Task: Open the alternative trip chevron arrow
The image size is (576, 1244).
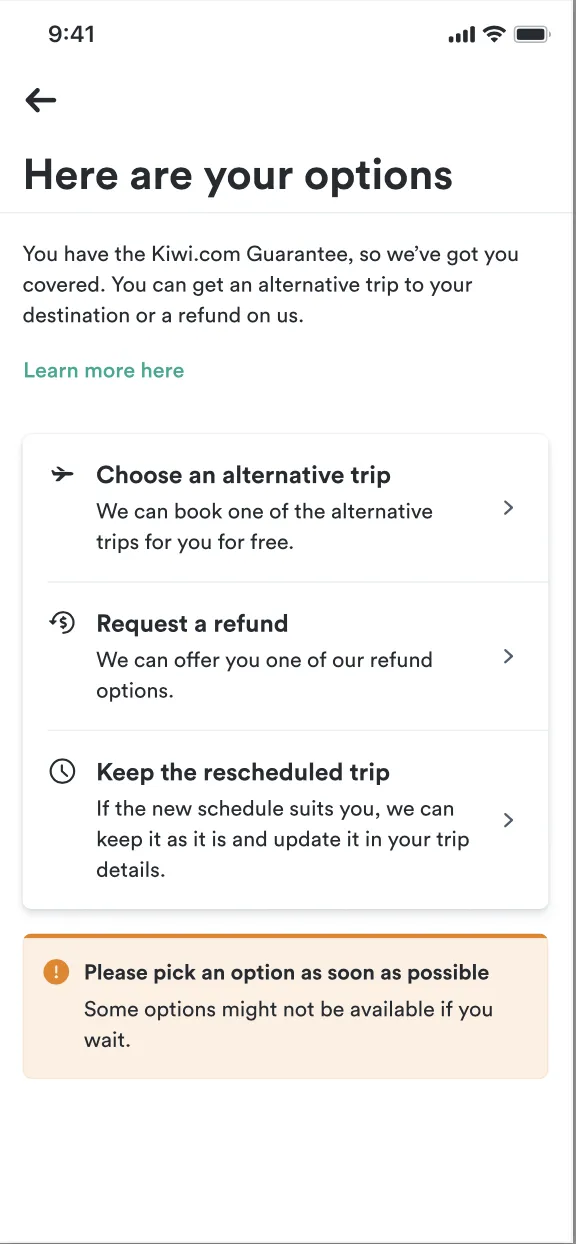Action: (508, 508)
